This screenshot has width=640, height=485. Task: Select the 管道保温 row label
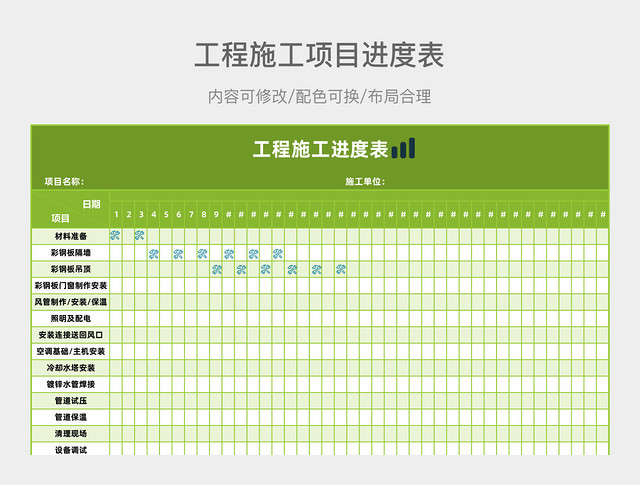tap(71, 417)
